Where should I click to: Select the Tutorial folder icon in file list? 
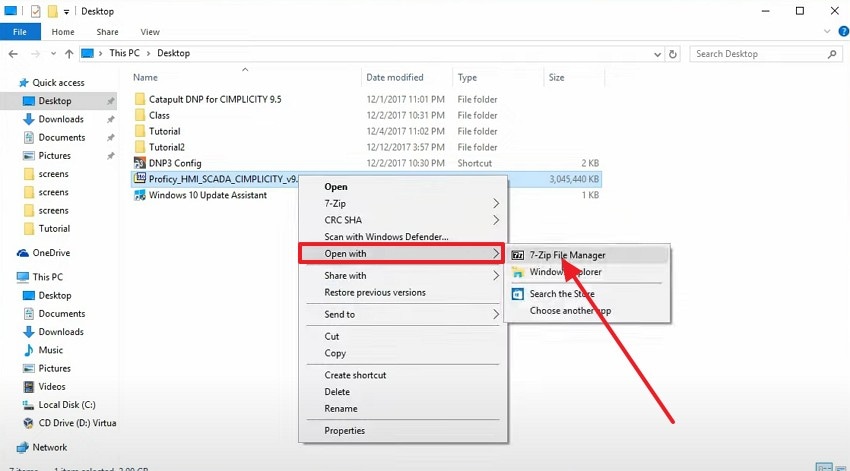click(x=140, y=131)
